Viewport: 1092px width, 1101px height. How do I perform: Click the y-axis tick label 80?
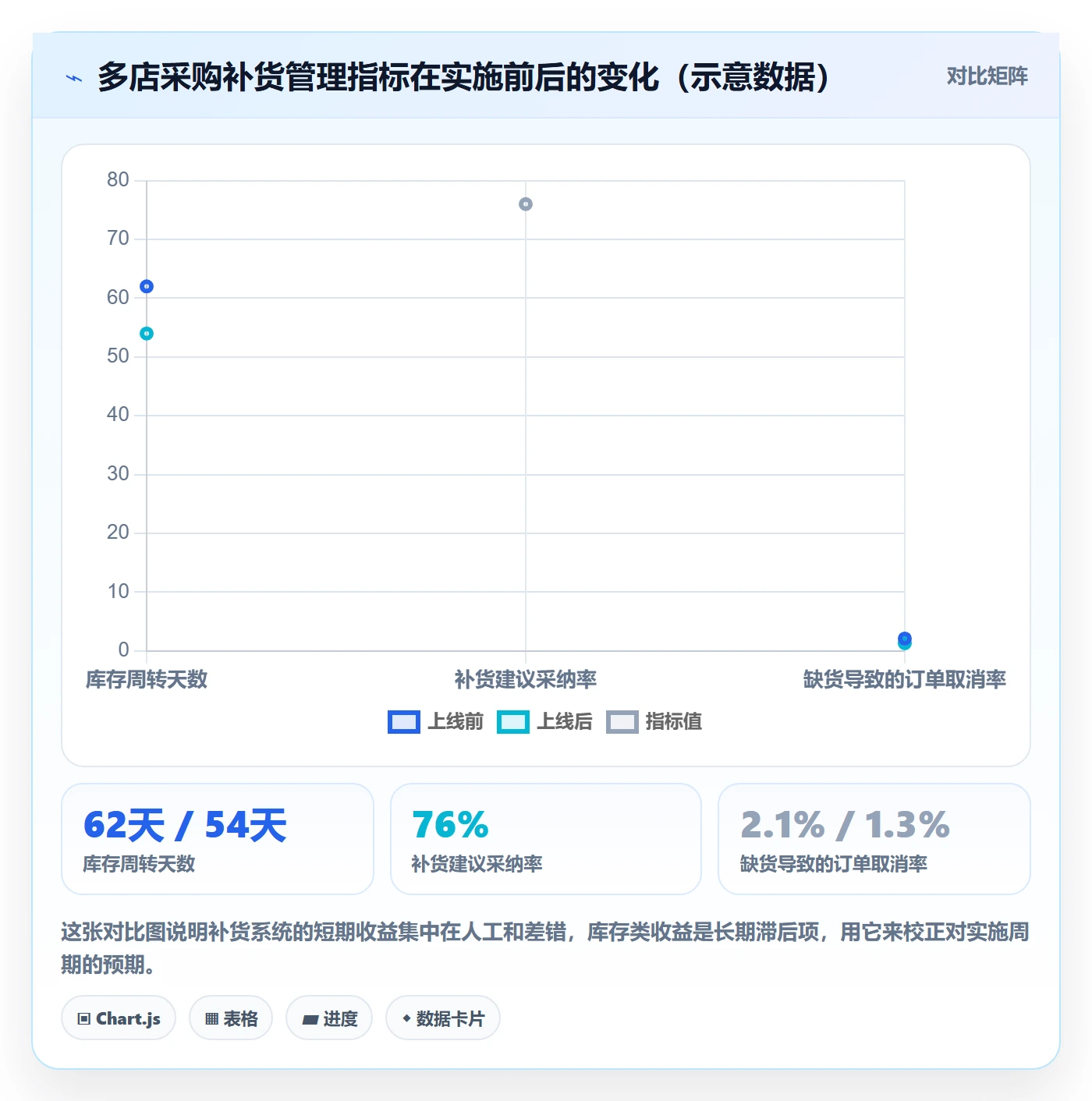[x=119, y=180]
